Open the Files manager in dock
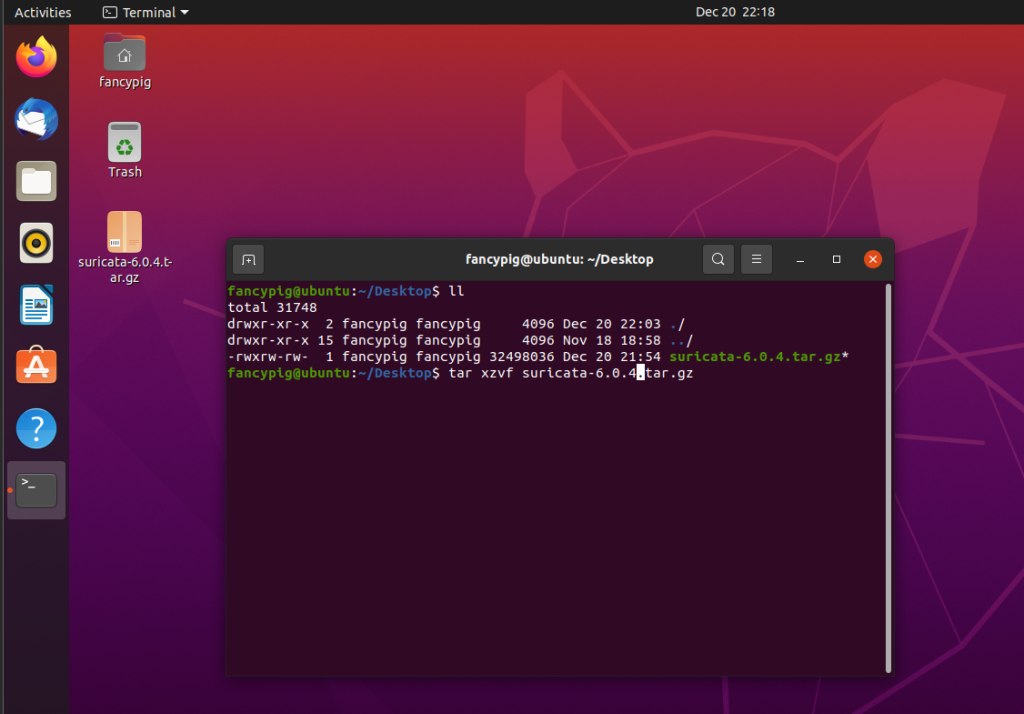 pyautogui.click(x=37, y=181)
